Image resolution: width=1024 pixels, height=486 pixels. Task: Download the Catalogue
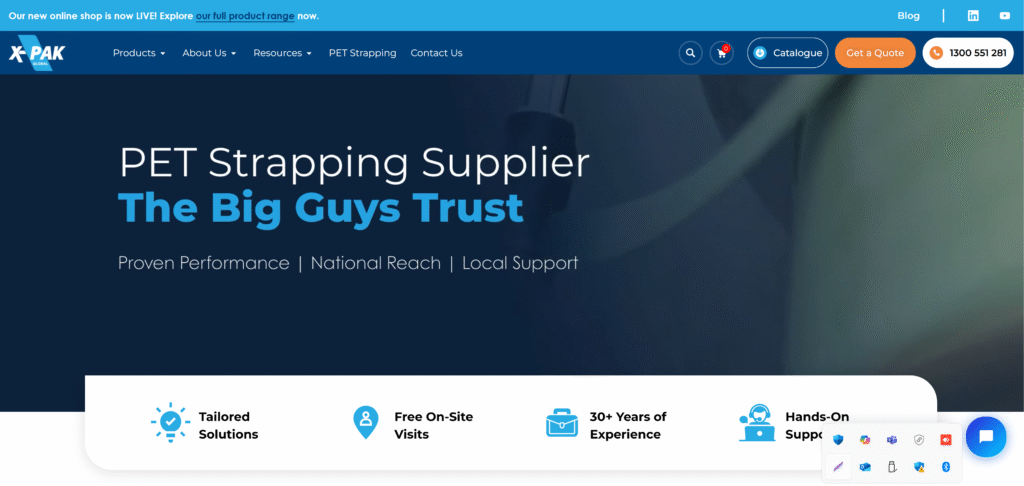pos(788,53)
